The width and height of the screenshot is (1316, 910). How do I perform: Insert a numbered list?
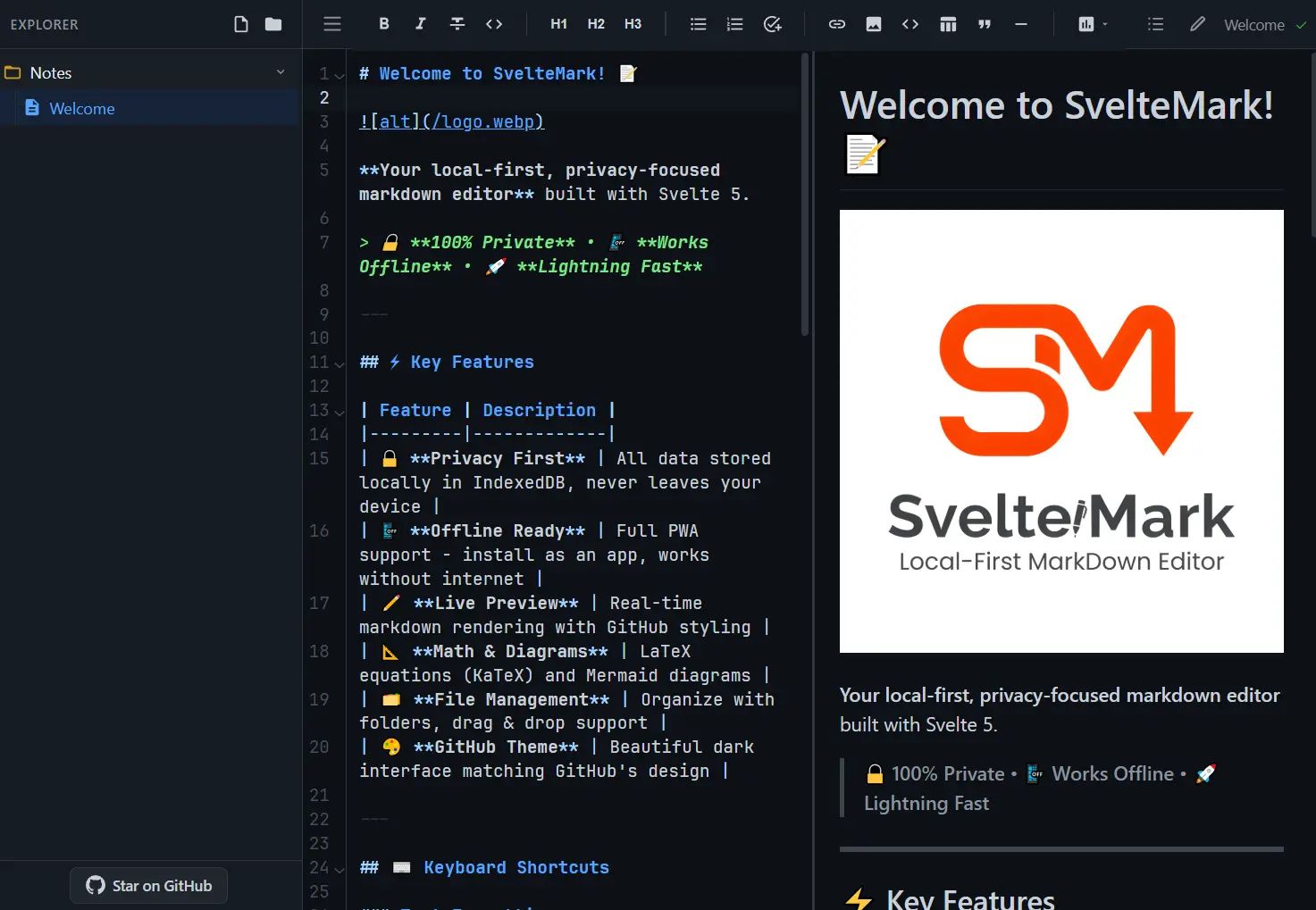click(x=734, y=24)
